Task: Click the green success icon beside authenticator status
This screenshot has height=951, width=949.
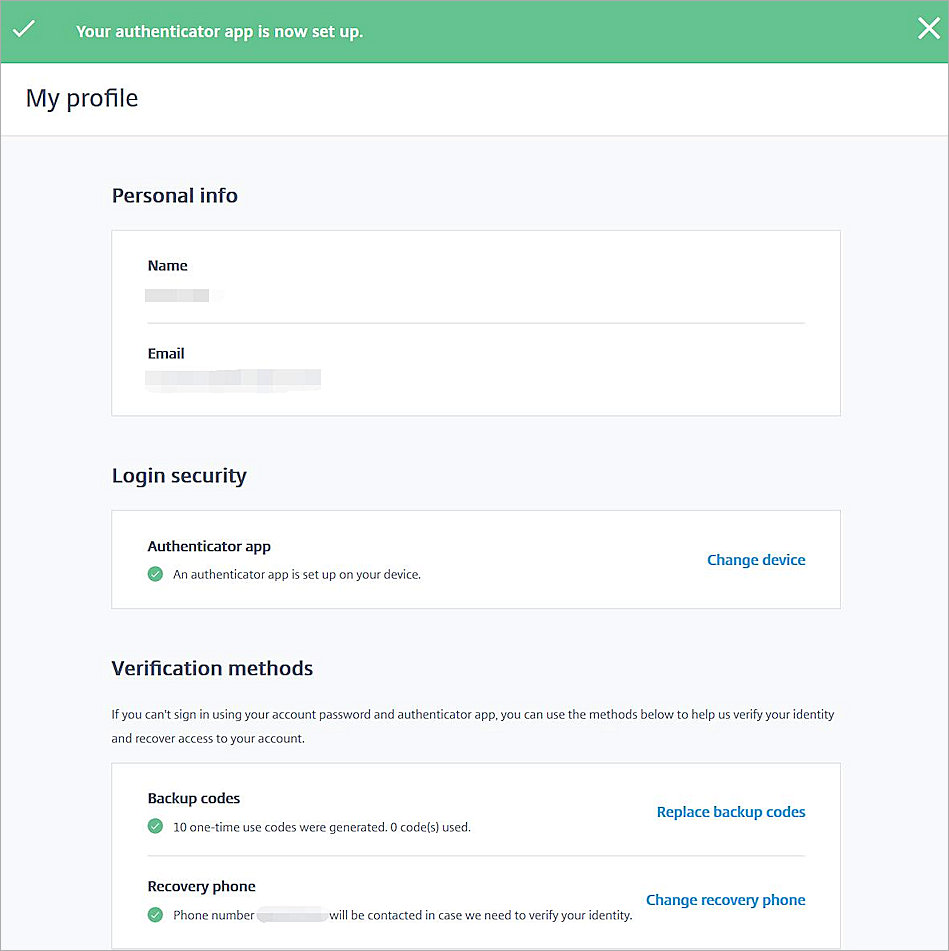Action: click(x=155, y=574)
